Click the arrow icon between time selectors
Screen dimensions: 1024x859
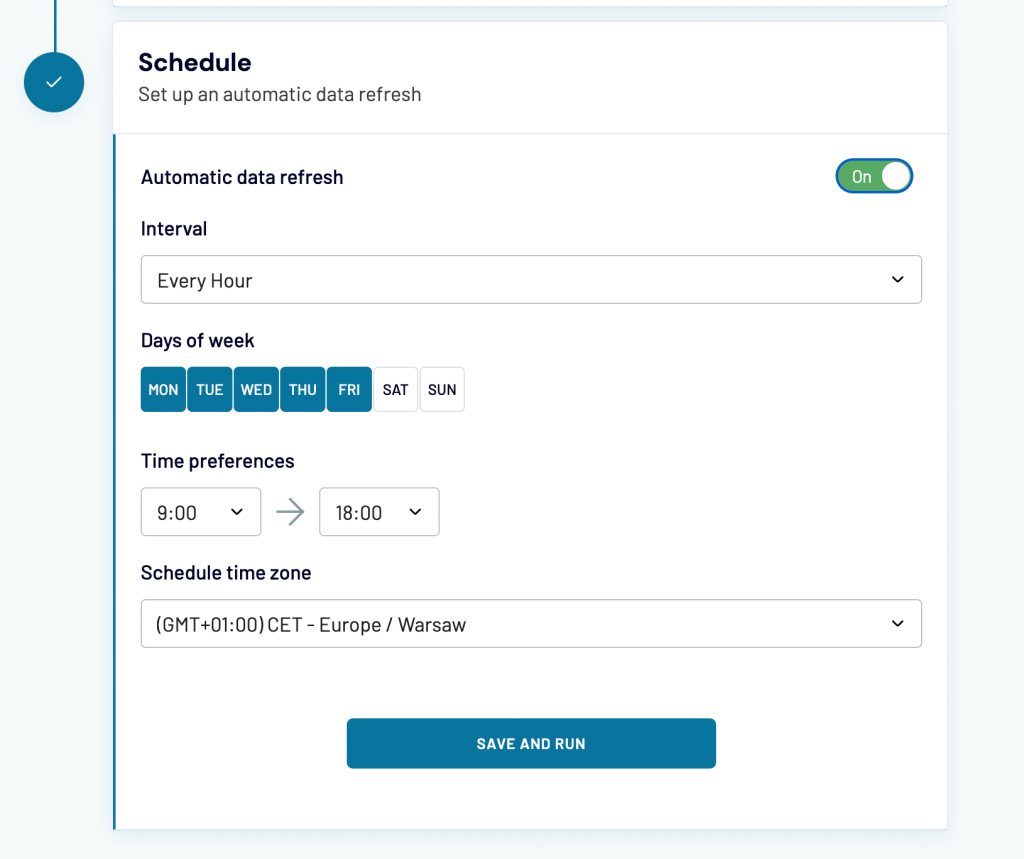(289, 511)
